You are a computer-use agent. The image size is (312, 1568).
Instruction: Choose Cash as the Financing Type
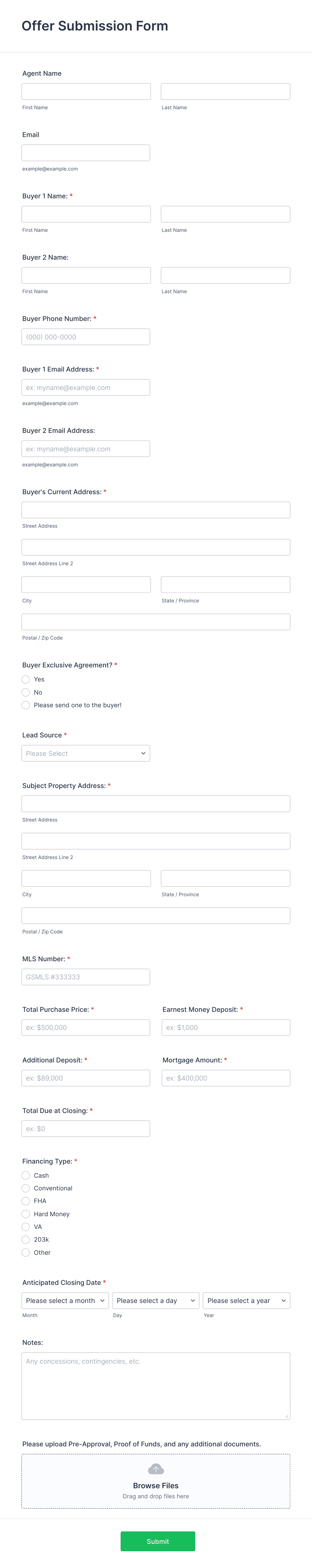point(26,1175)
